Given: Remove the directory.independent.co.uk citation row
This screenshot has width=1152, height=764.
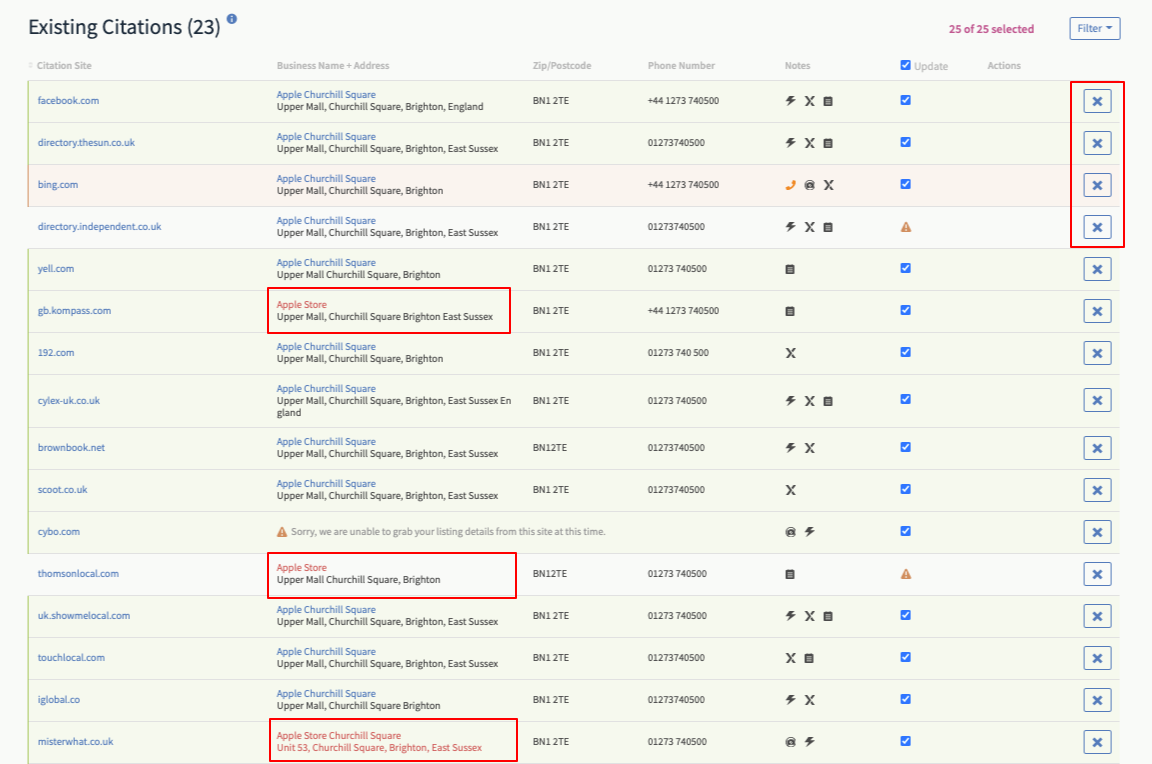Looking at the screenshot, I should 1097,227.
